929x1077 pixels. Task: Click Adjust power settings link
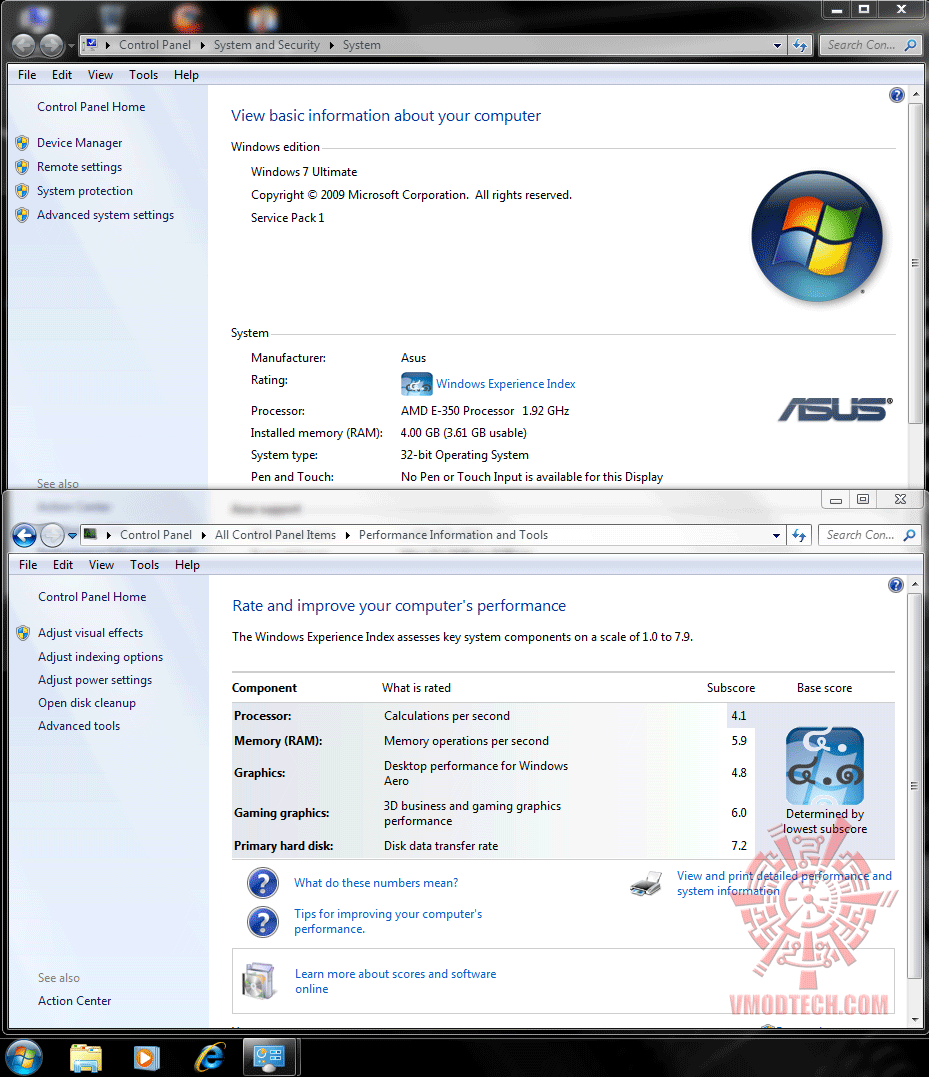95,680
